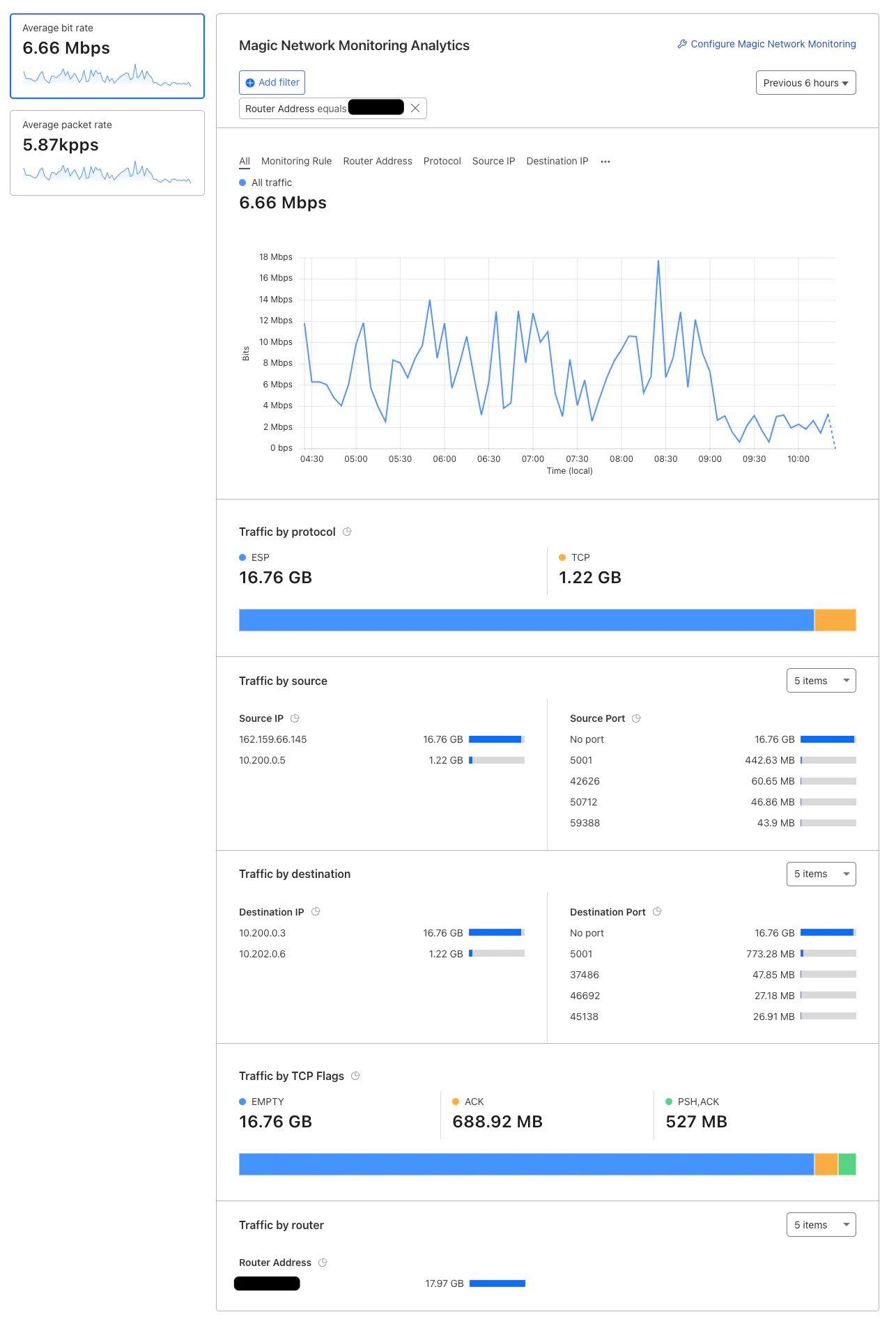Screen dimensions: 896x1335
Task: Toggle the PSH,ACK flag legend dot
Action: [x=669, y=1102]
